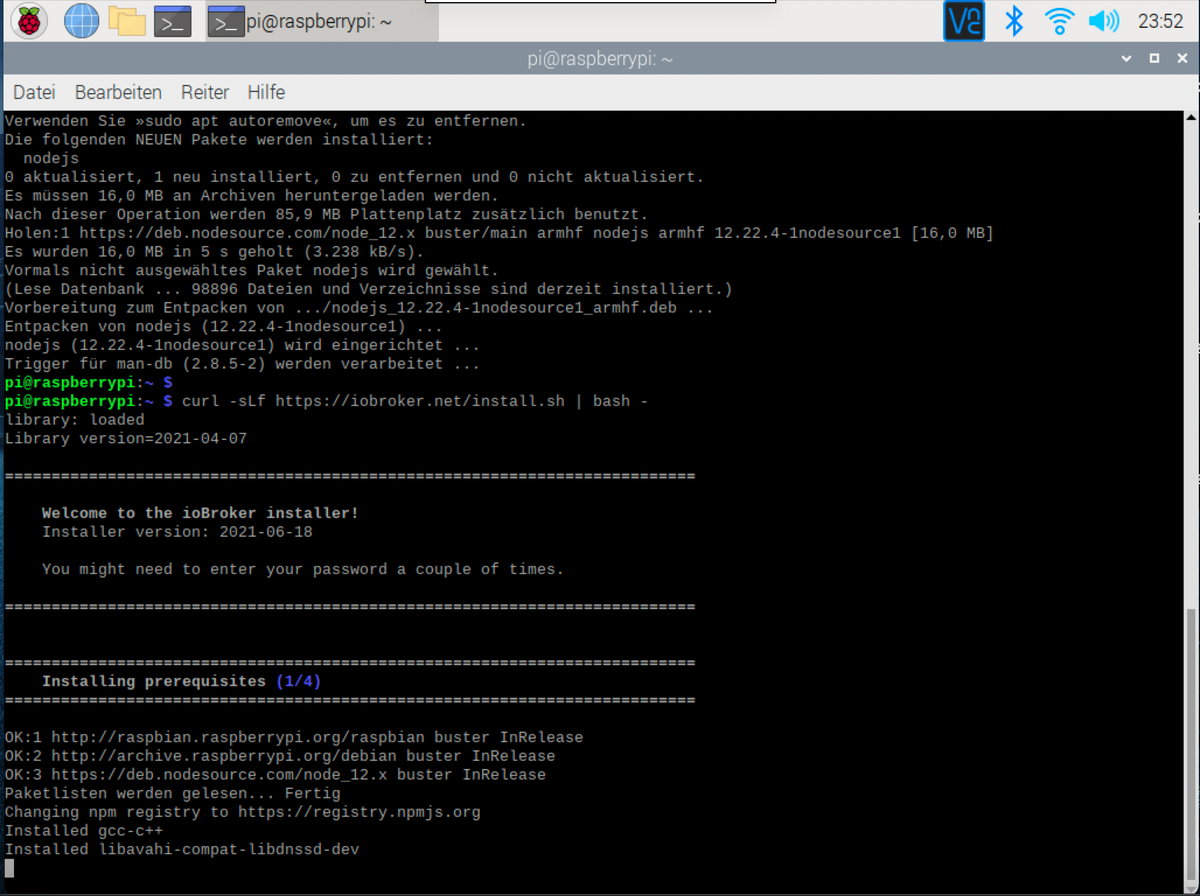
Task: Click "Installed libavahi-compat-libdnssd-dev" line
Action: pyautogui.click(x=182, y=849)
